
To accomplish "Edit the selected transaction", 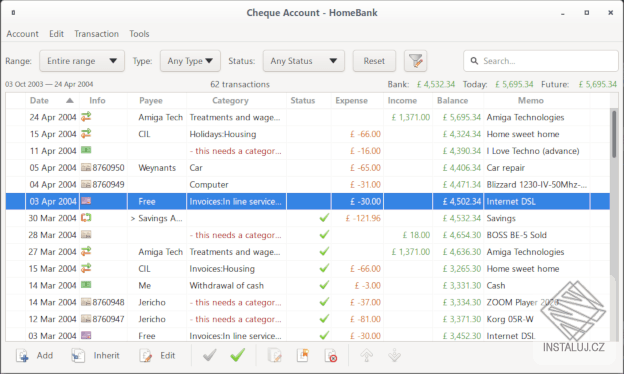I will pyautogui.click(x=157, y=355).
